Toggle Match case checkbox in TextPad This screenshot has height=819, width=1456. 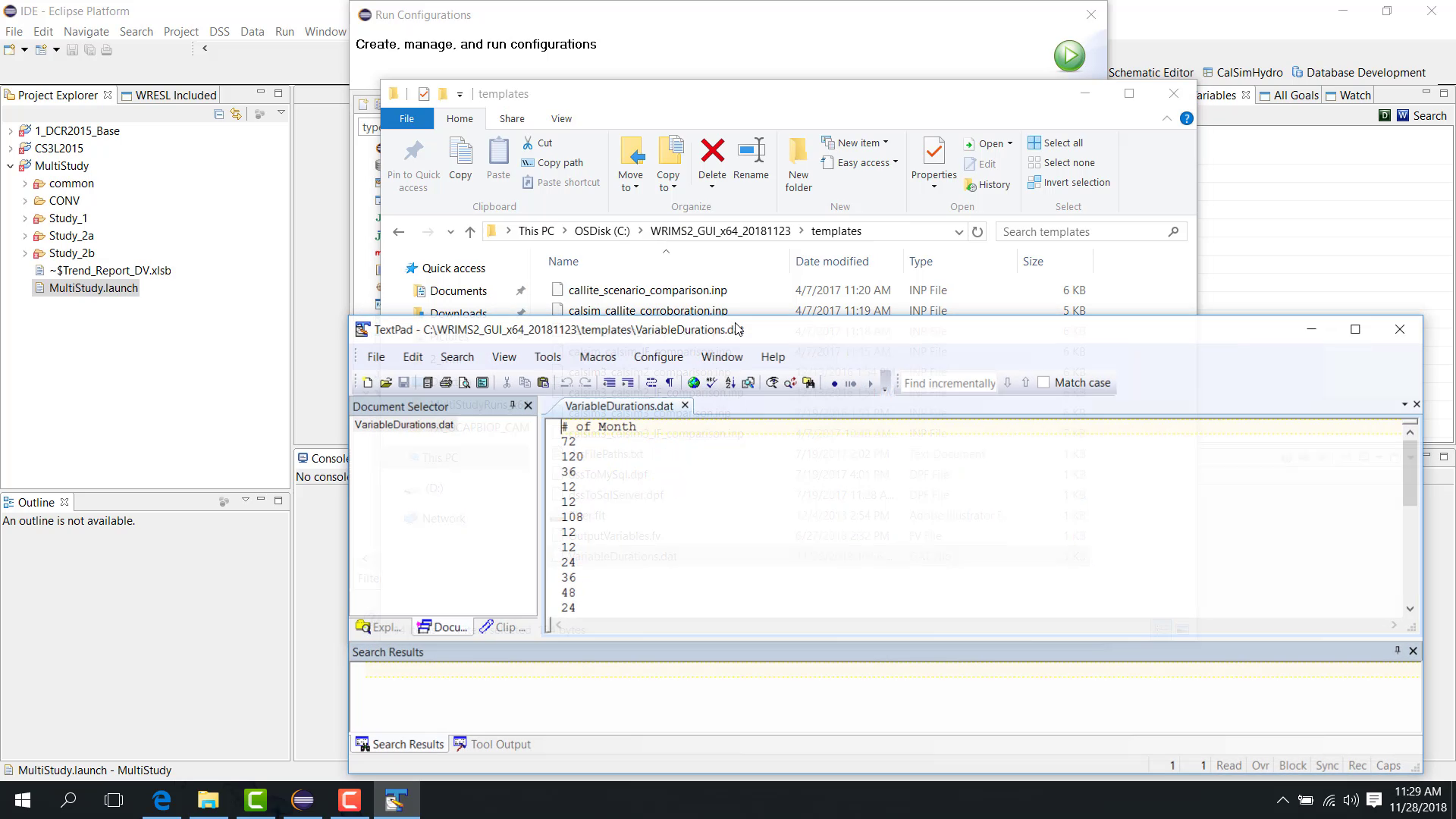1043,383
